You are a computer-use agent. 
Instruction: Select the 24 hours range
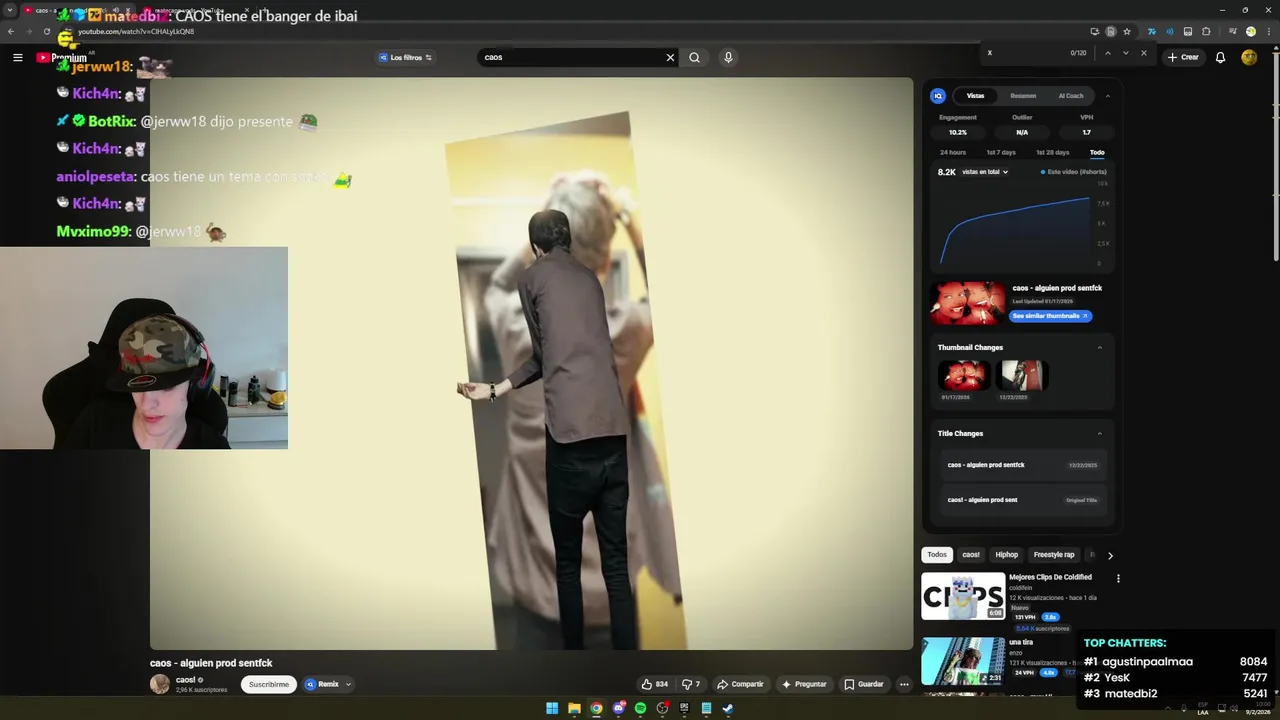(953, 152)
